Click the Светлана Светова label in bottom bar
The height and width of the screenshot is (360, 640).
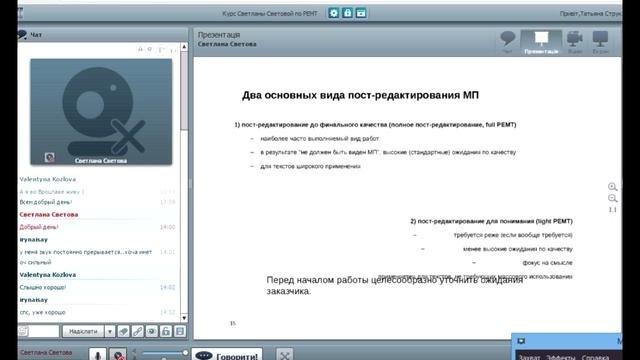click(46, 353)
